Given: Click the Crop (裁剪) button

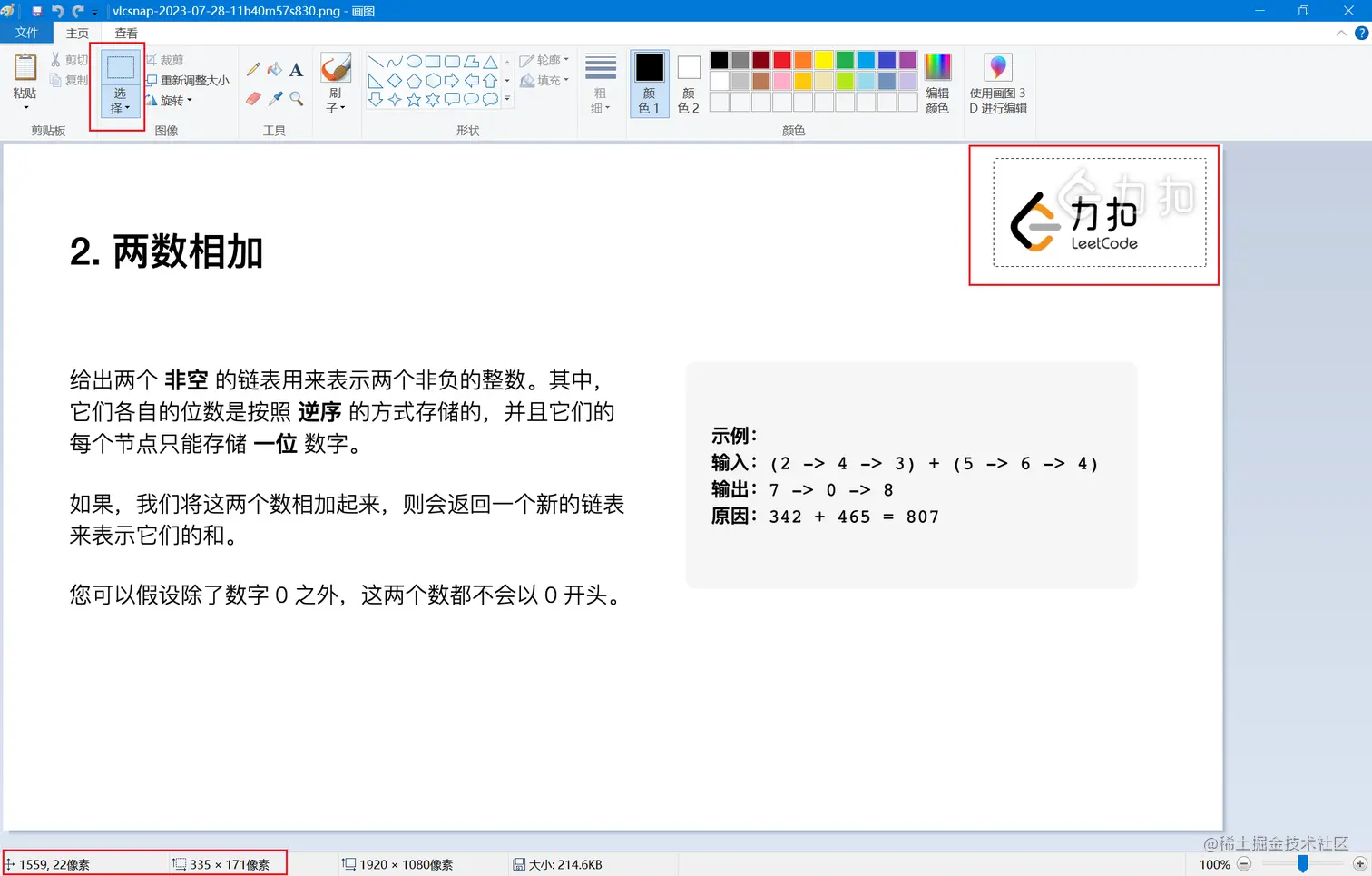Looking at the screenshot, I should click(x=165, y=60).
